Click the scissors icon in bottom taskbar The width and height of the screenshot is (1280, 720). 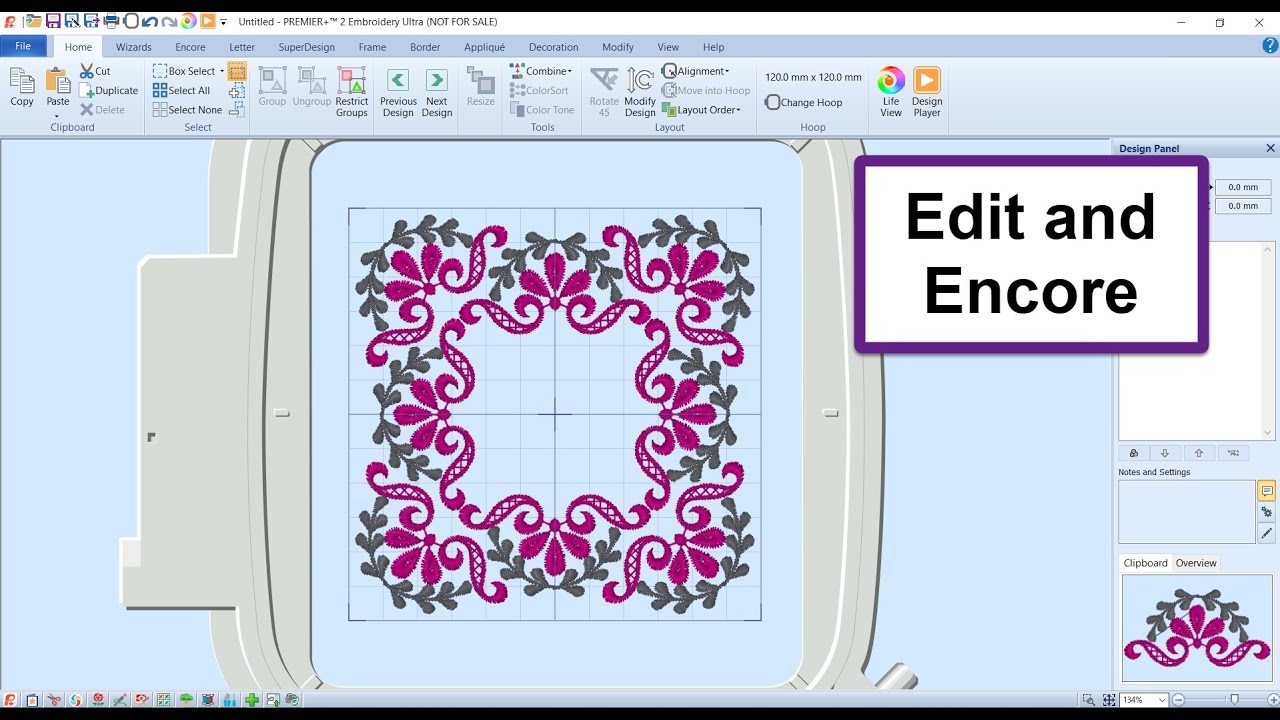point(54,700)
